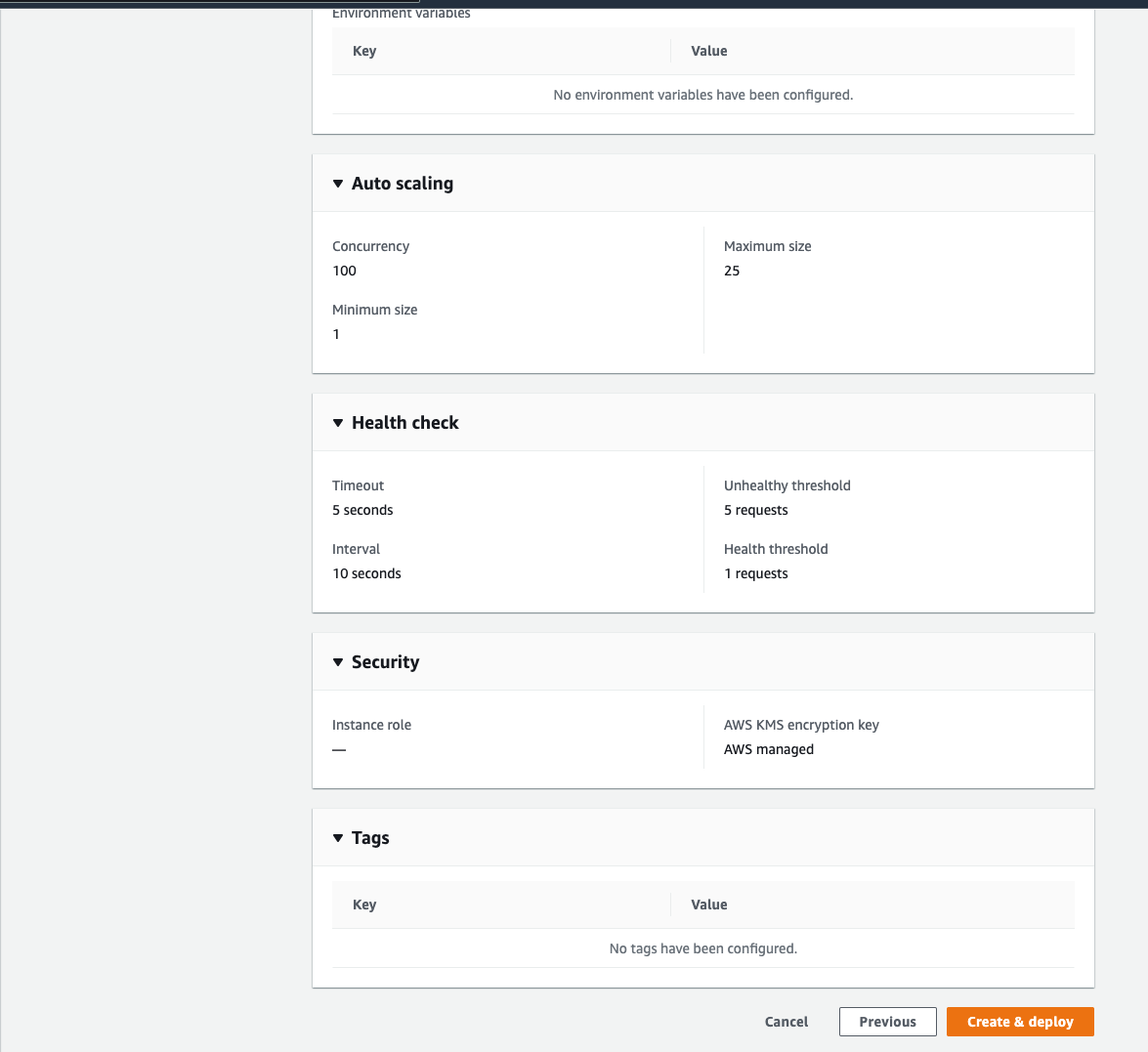
Task: Click the Cancel link
Action: (786, 1021)
